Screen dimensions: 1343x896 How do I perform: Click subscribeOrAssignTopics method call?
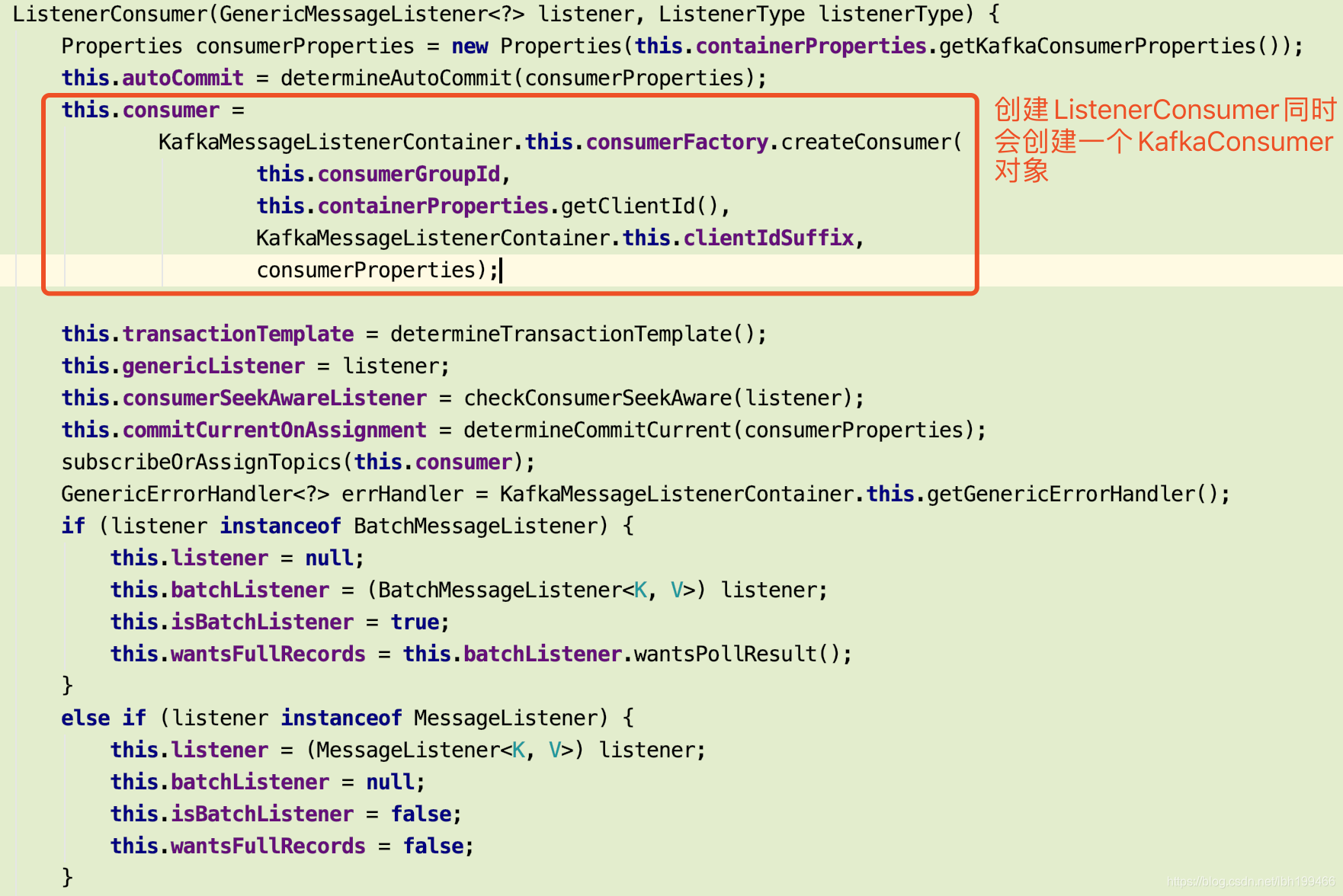tap(201, 462)
